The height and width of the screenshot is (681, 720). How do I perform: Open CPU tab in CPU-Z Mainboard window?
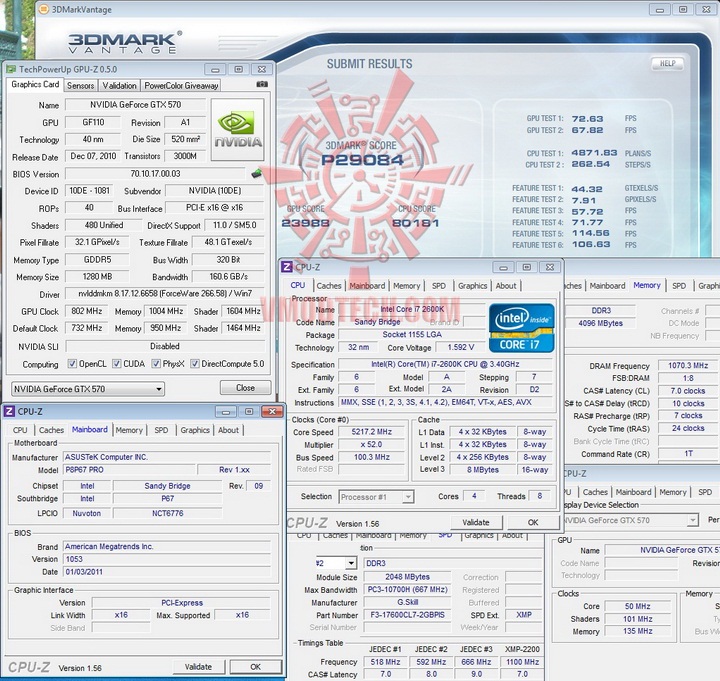click(x=20, y=430)
